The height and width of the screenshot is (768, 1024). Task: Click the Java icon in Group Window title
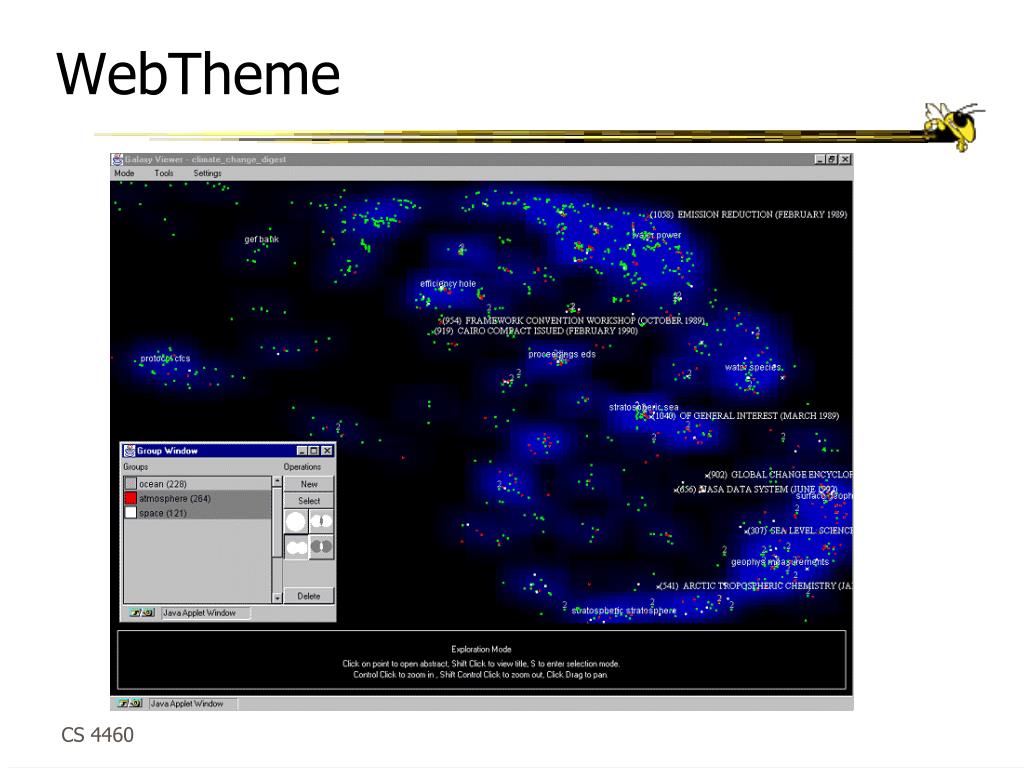click(x=129, y=451)
